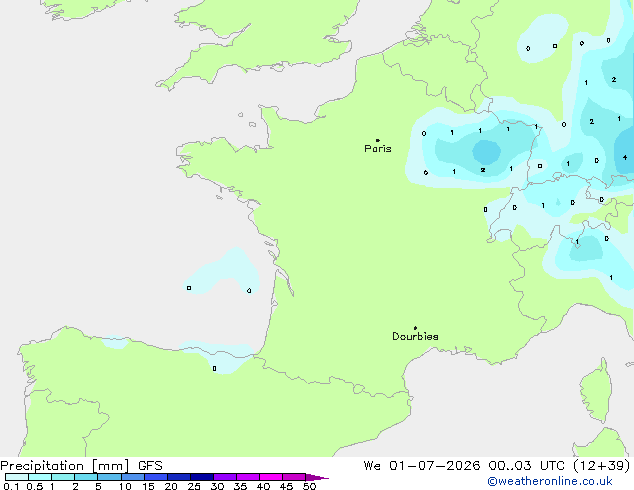Click the '20' legend scale label

171,486
